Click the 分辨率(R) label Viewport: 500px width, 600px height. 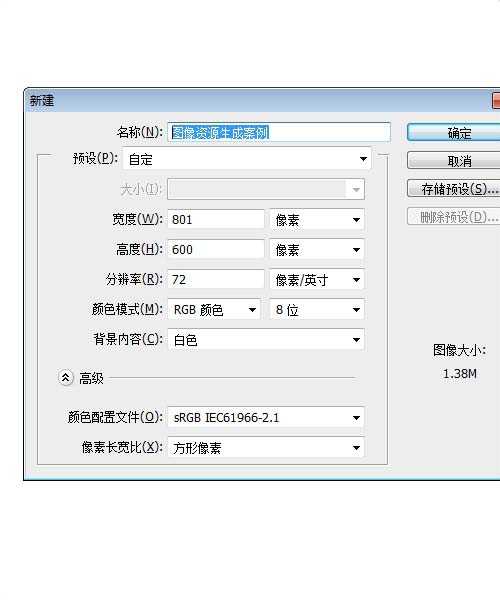pos(134,279)
